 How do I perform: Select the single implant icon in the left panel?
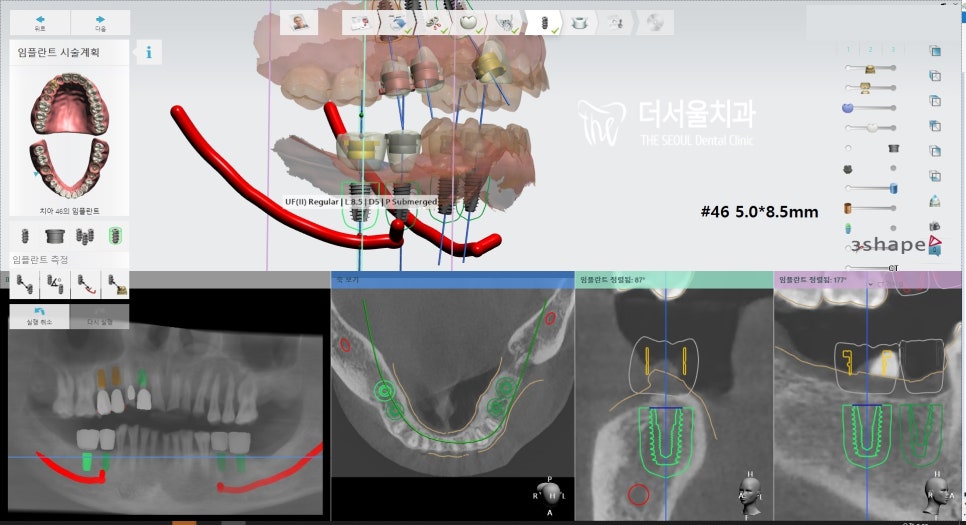[x=24, y=237]
